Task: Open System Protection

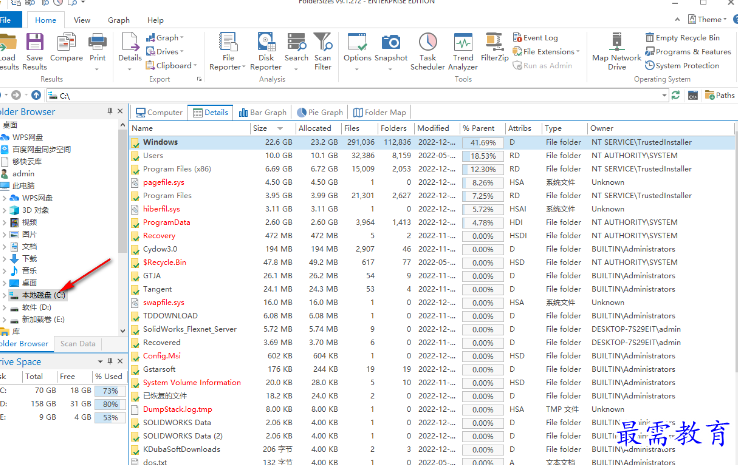Action: (x=682, y=65)
